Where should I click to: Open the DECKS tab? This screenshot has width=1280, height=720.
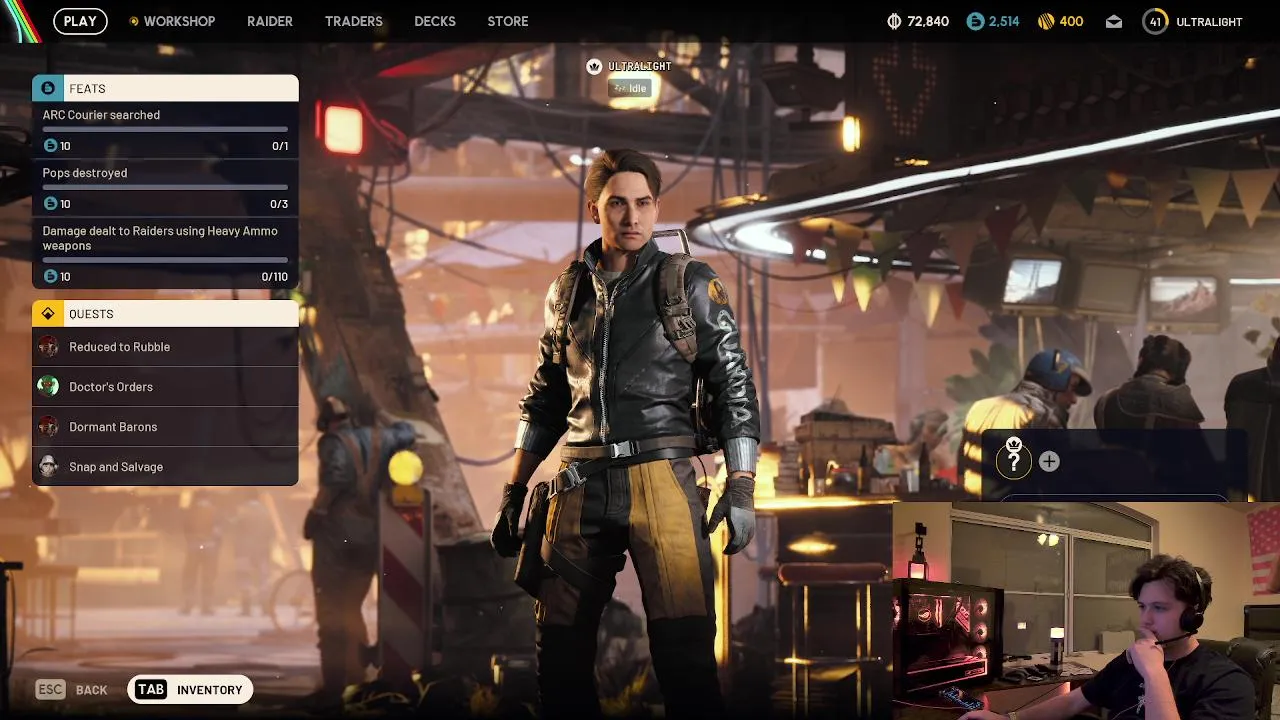point(435,21)
